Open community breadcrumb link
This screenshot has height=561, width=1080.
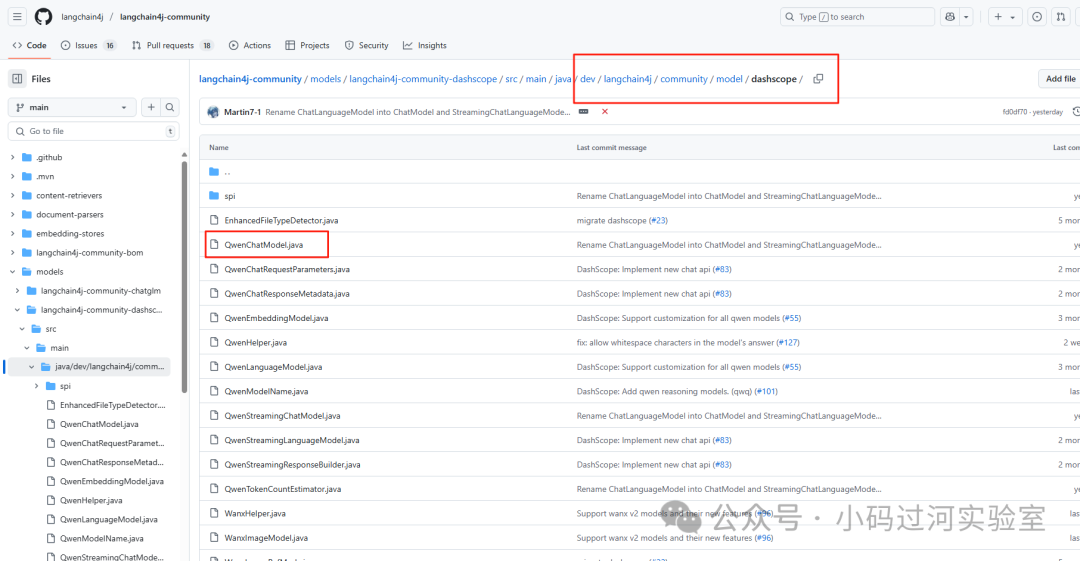click(684, 79)
